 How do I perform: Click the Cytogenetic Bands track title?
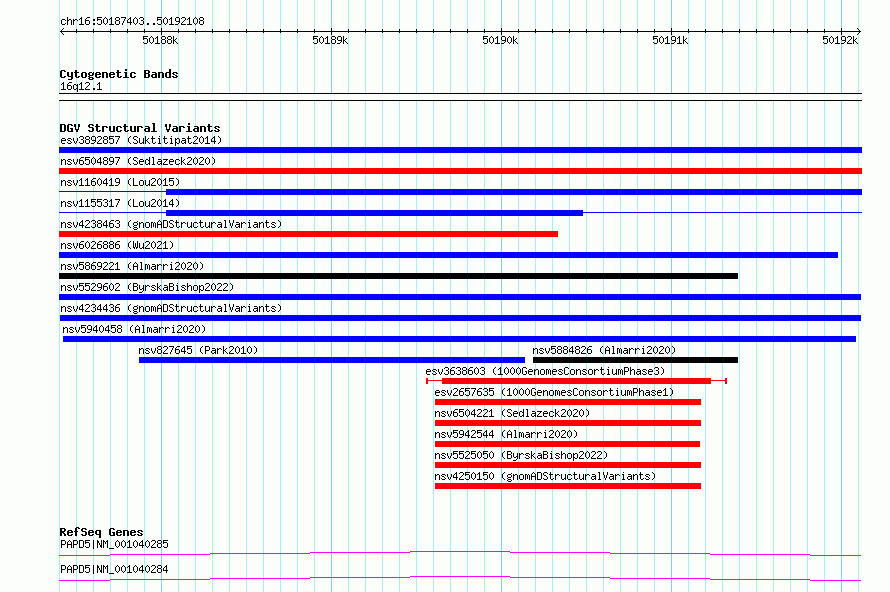pyautogui.click(x=119, y=74)
